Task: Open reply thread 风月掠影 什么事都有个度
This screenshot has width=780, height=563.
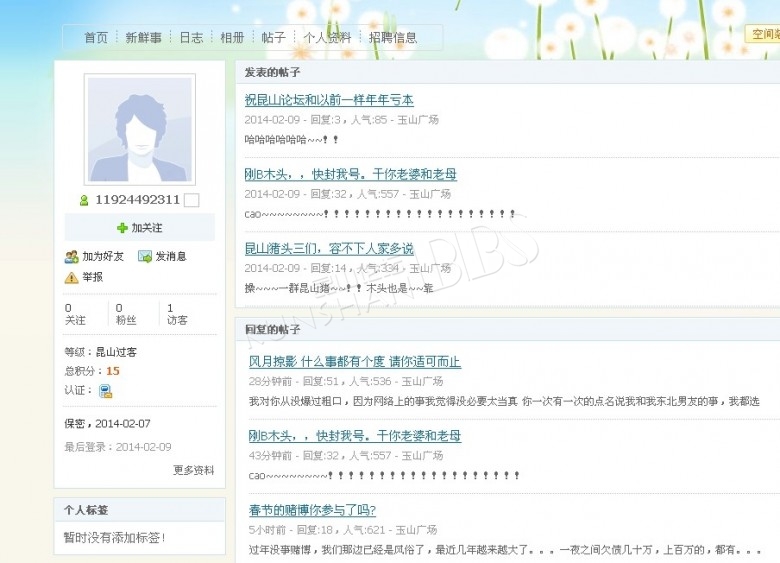Action: click(x=355, y=362)
